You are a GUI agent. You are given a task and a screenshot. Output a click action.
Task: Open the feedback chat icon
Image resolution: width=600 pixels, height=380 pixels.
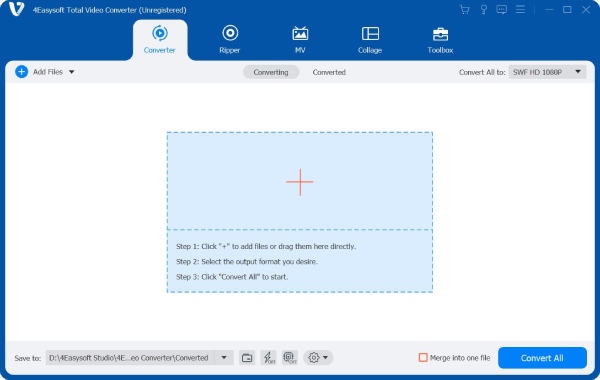coord(502,10)
